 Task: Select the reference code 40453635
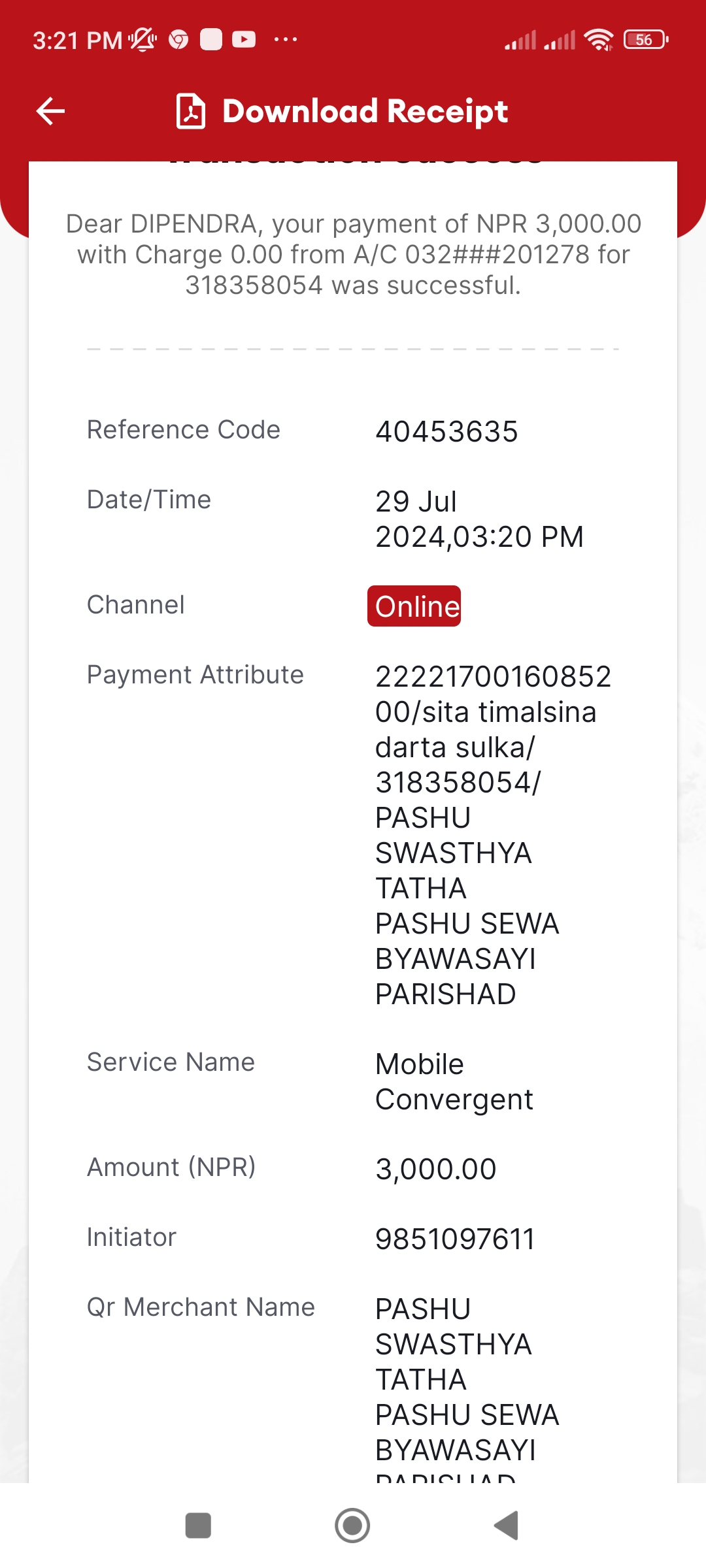coord(446,432)
